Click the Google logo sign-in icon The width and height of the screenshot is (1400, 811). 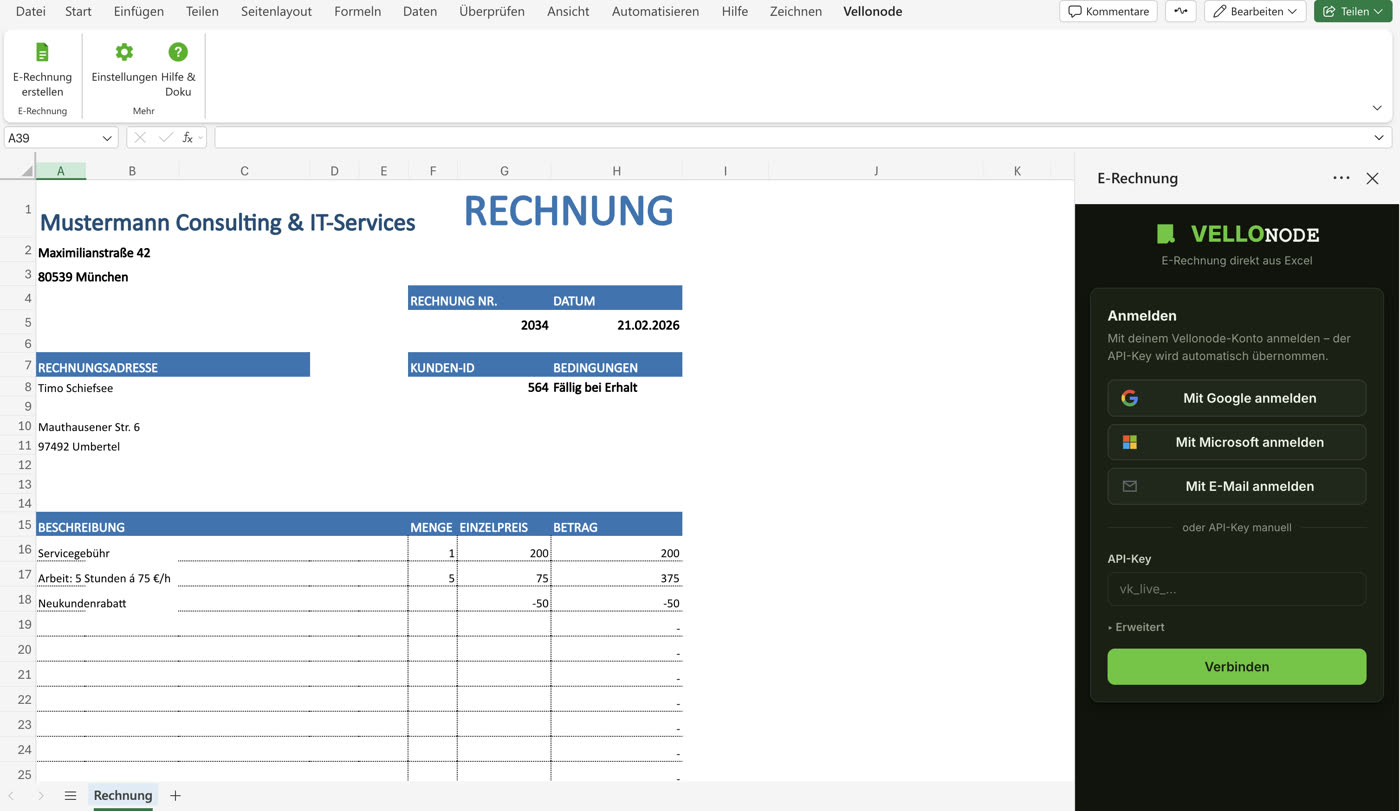pyautogui.click(x=1130, y=398)
